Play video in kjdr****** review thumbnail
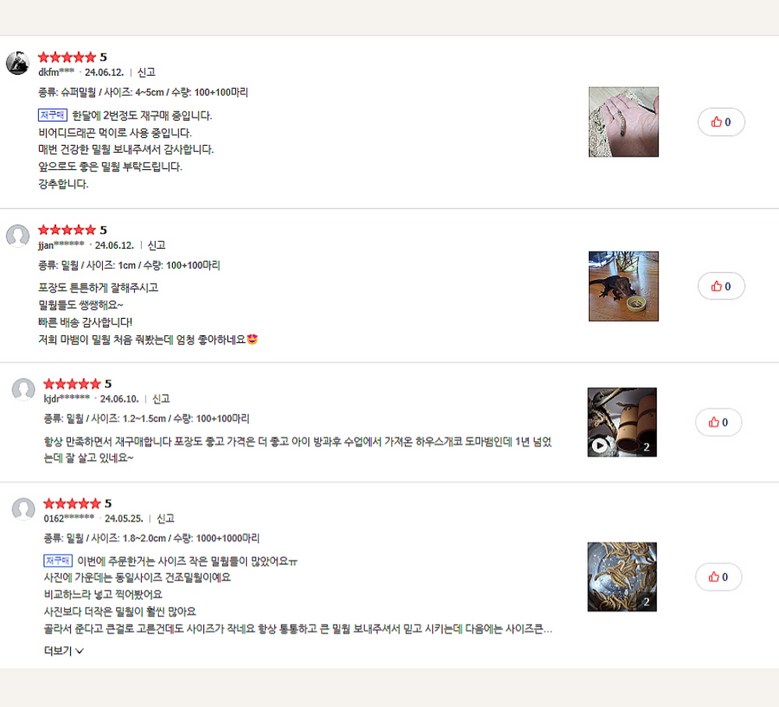This screenshot has width=779, height=707. coord(599,445)
